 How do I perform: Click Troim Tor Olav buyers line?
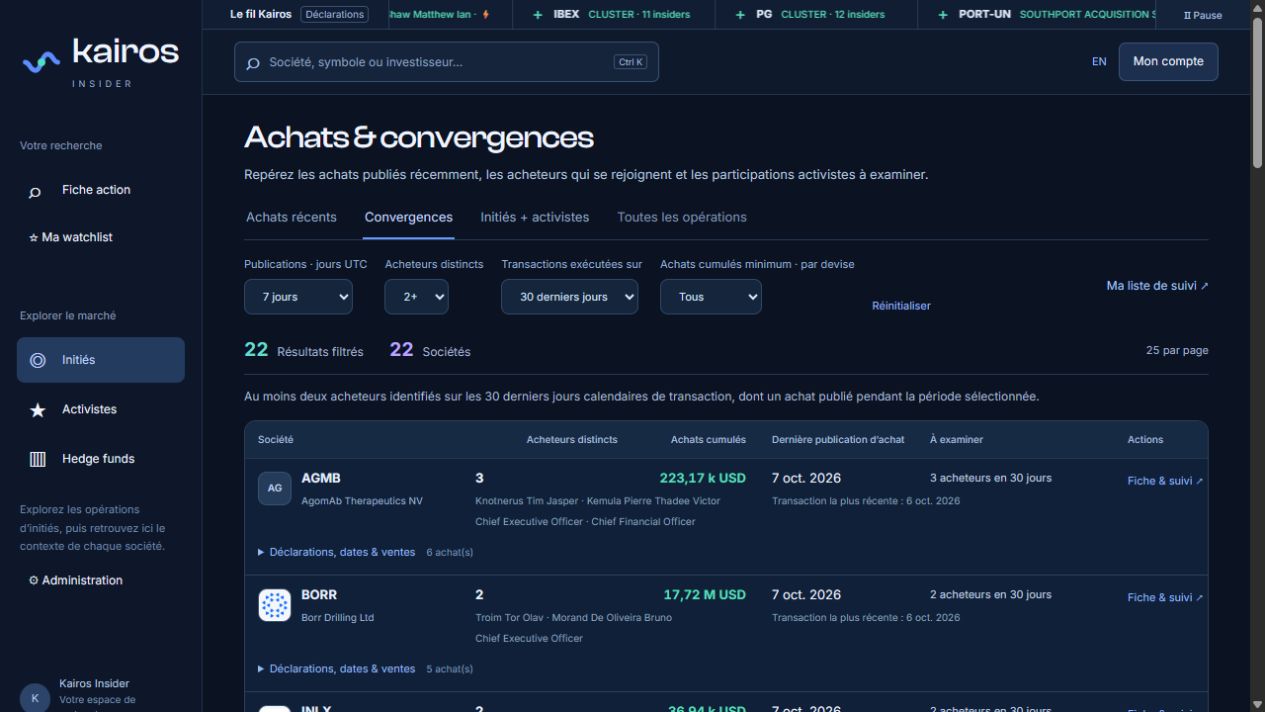click(x=573, y=618)
